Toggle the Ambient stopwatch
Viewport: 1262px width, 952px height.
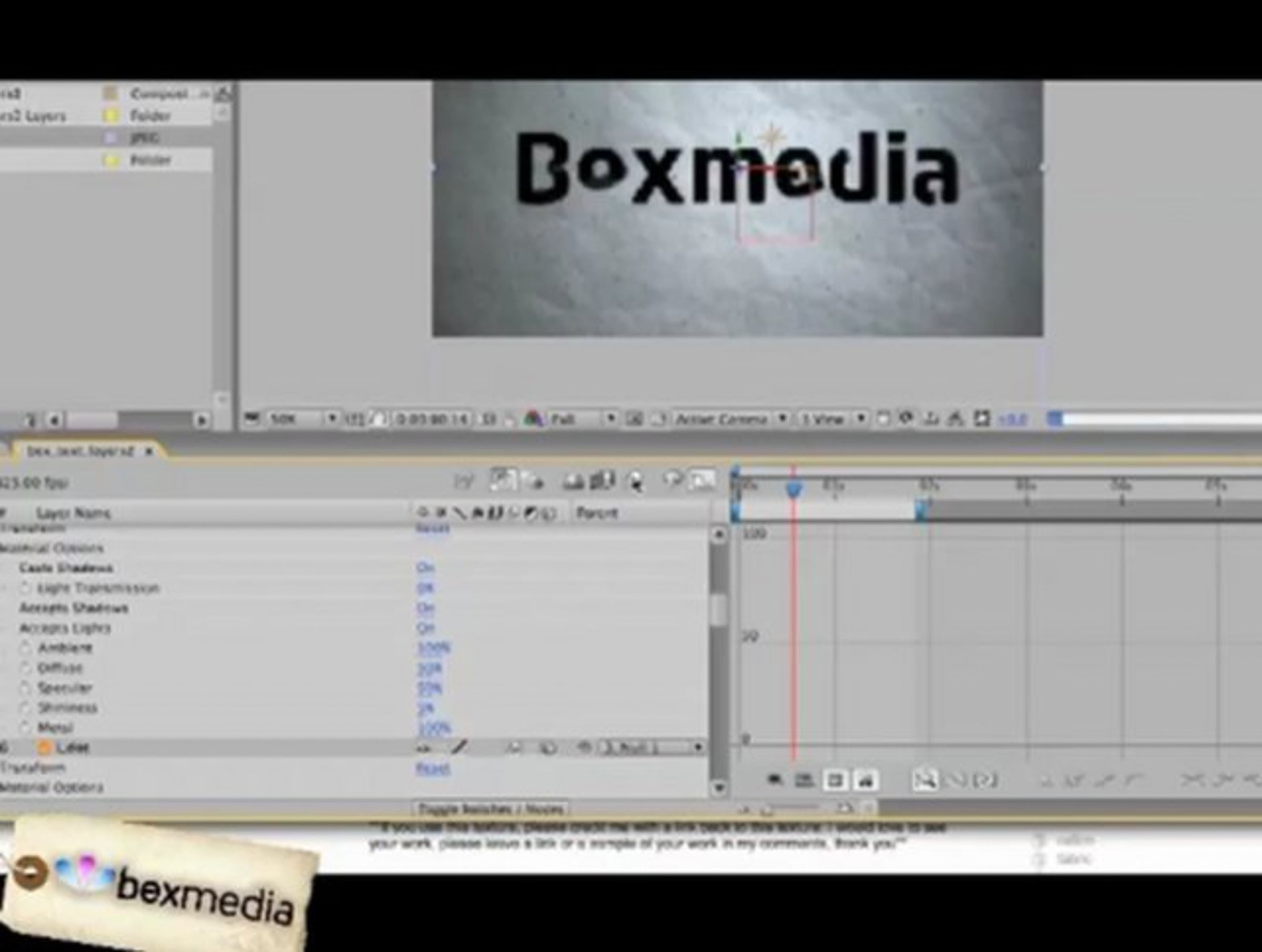click(x=26, y=648)
